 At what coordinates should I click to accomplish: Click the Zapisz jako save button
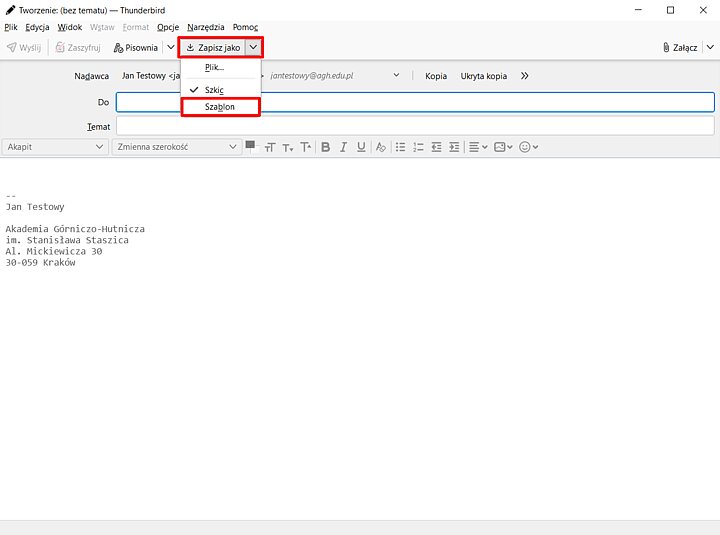tap(214, 48)
